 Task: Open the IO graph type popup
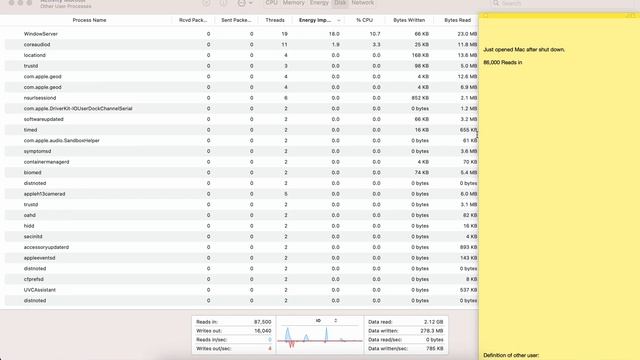tap(327, 321)
